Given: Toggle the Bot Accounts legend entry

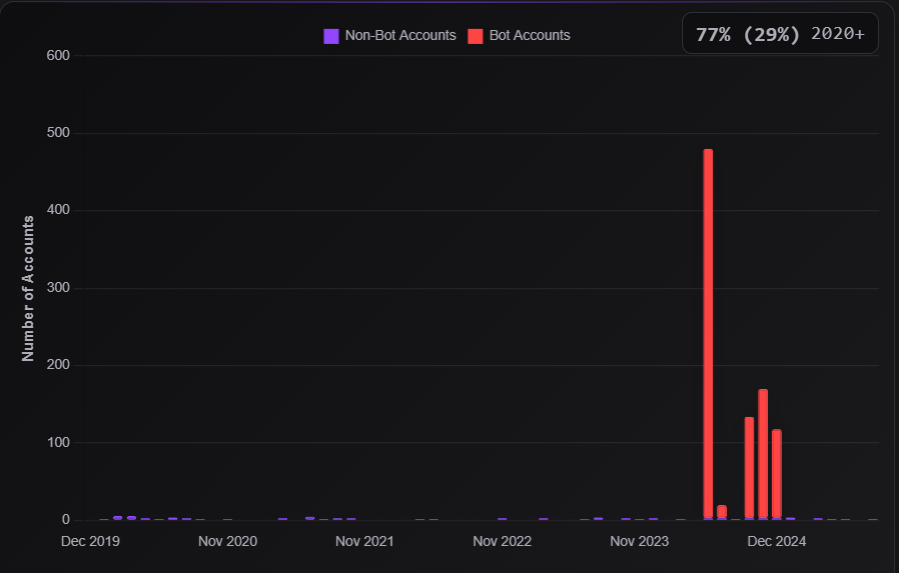Looking at the screenshot, I should 519,36.
